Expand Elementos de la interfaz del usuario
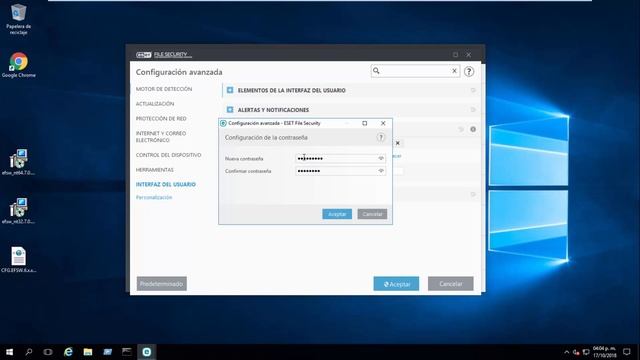Viewport: 640px width, 360px height. (230, 90)
